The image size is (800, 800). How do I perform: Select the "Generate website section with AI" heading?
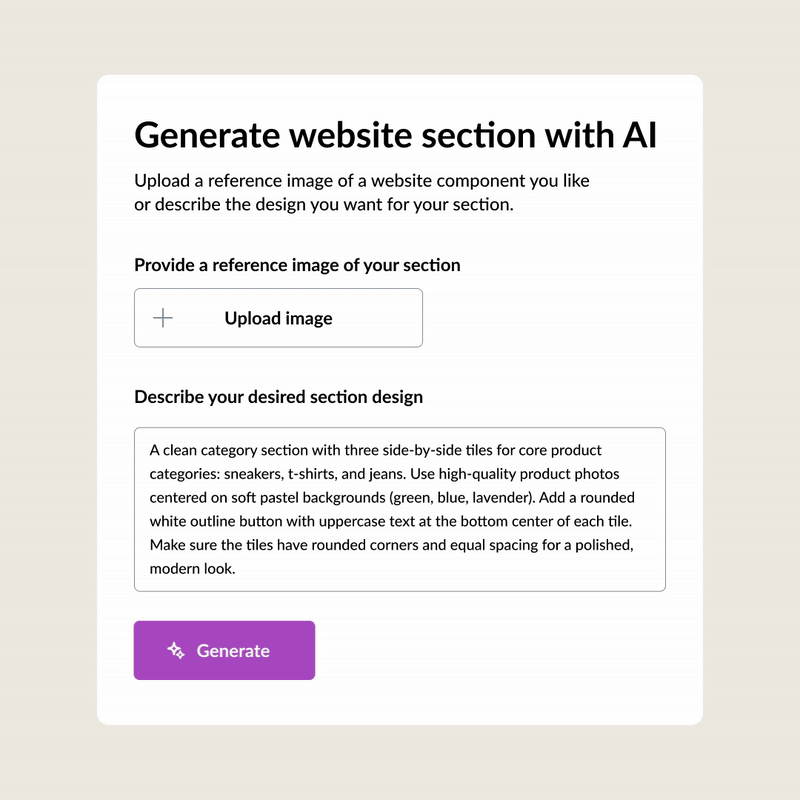click(x=395, y=135)
